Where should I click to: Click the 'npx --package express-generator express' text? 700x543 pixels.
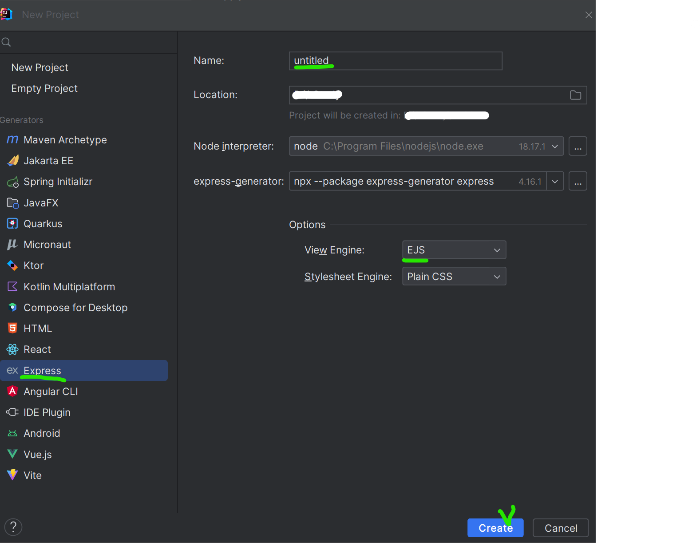click(x=394, y=182)
